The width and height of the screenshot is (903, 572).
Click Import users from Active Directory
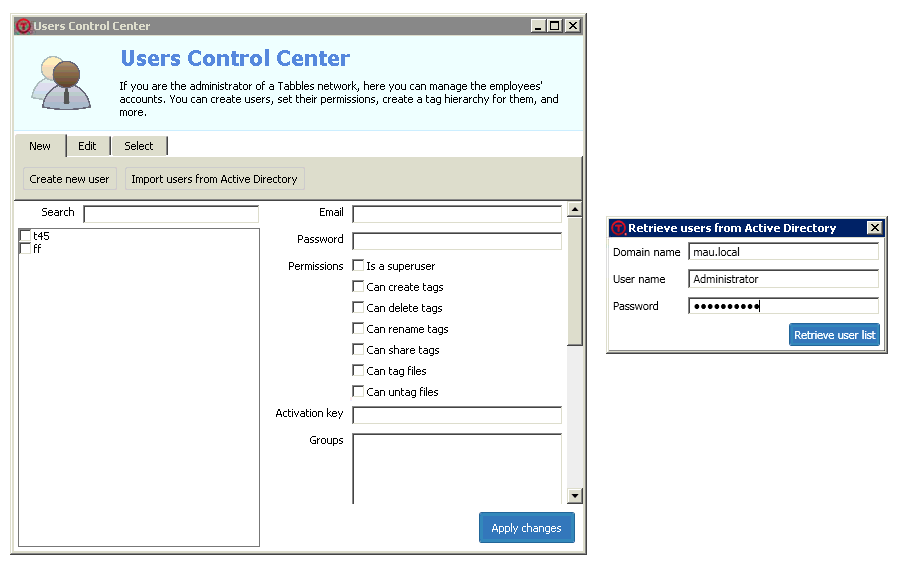pyautogui.click(x=214, y=179)
